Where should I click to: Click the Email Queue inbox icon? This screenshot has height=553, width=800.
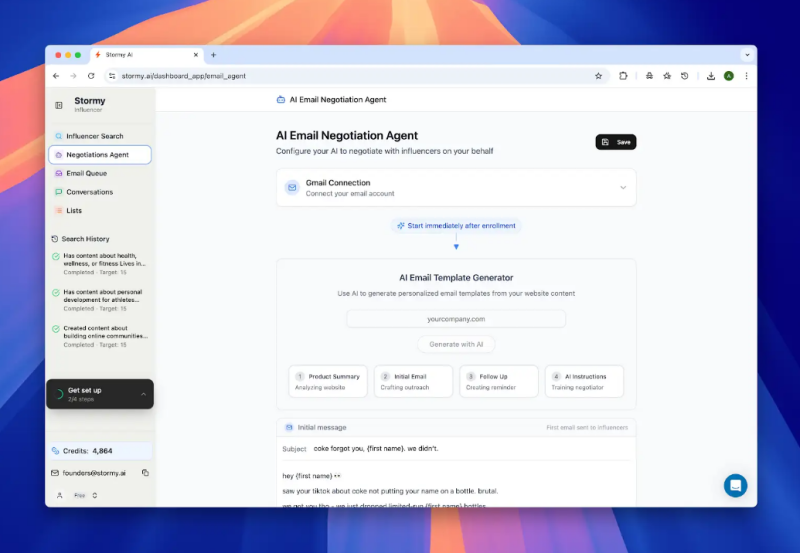tap(59, 173)
